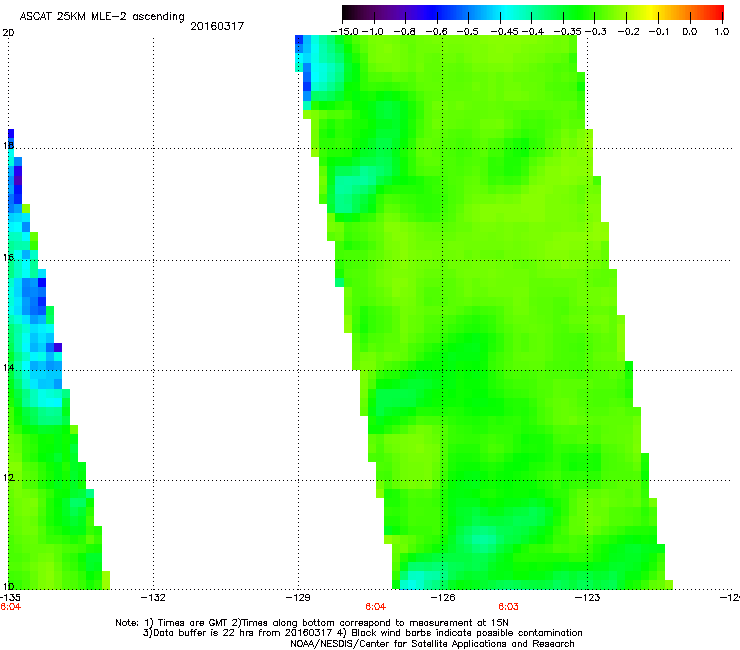Screen dimensions: 740x650
Task: Click the title 'ASCAT 25KM MLE-2 ascending'
Action: point(102,17)
